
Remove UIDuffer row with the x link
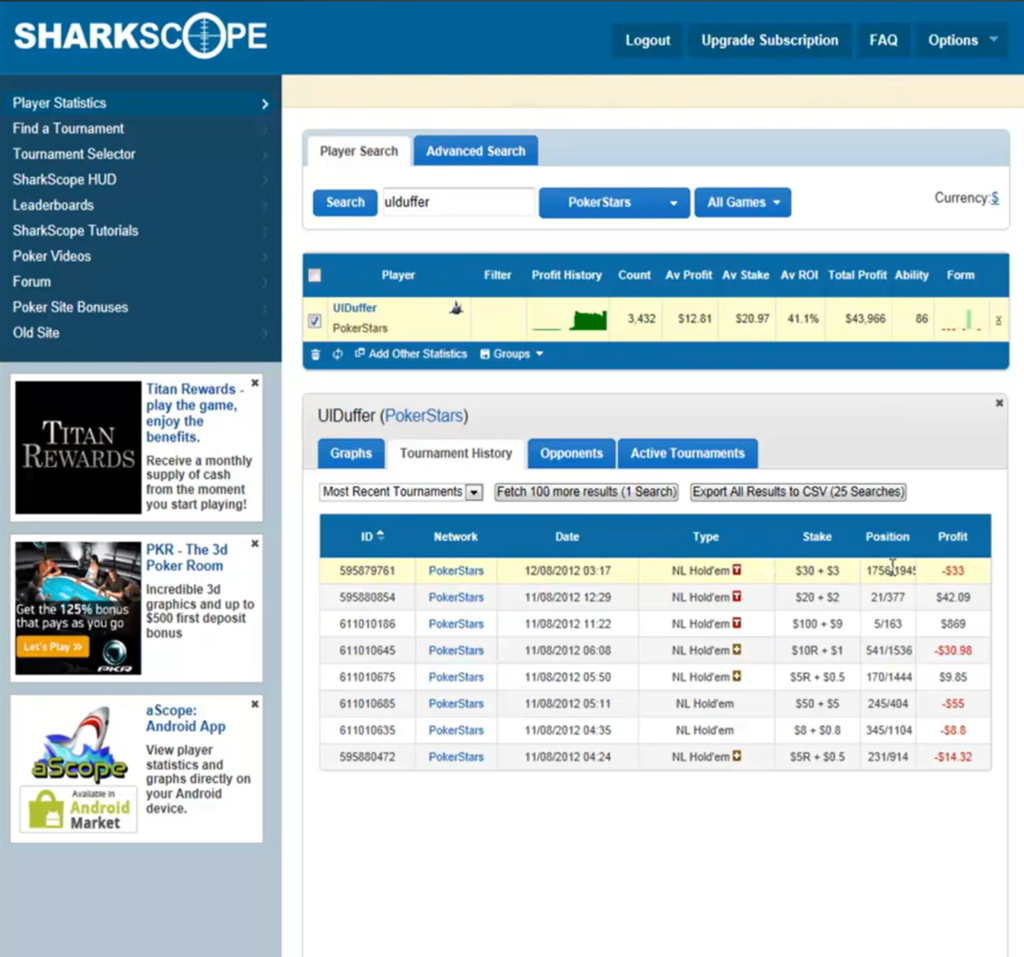tap(999, 320)
